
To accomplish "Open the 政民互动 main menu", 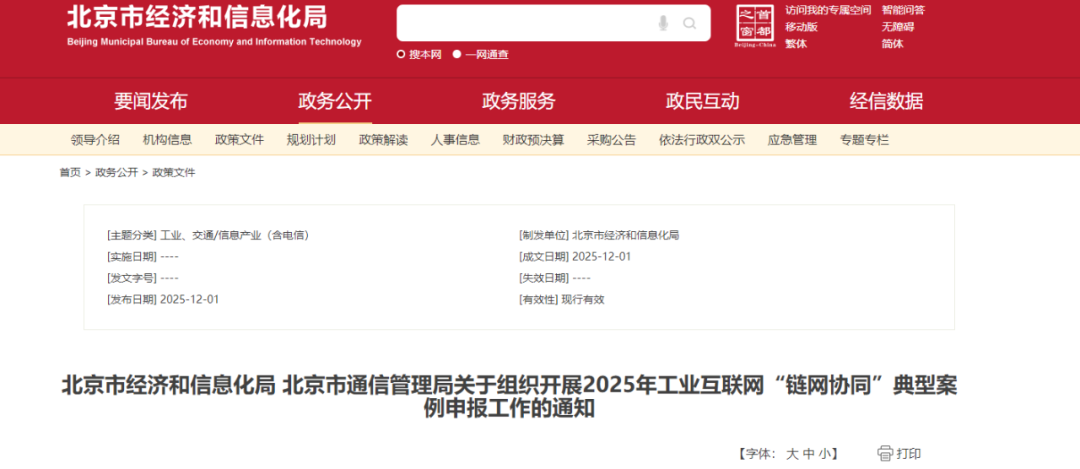I will coord(703,101).
